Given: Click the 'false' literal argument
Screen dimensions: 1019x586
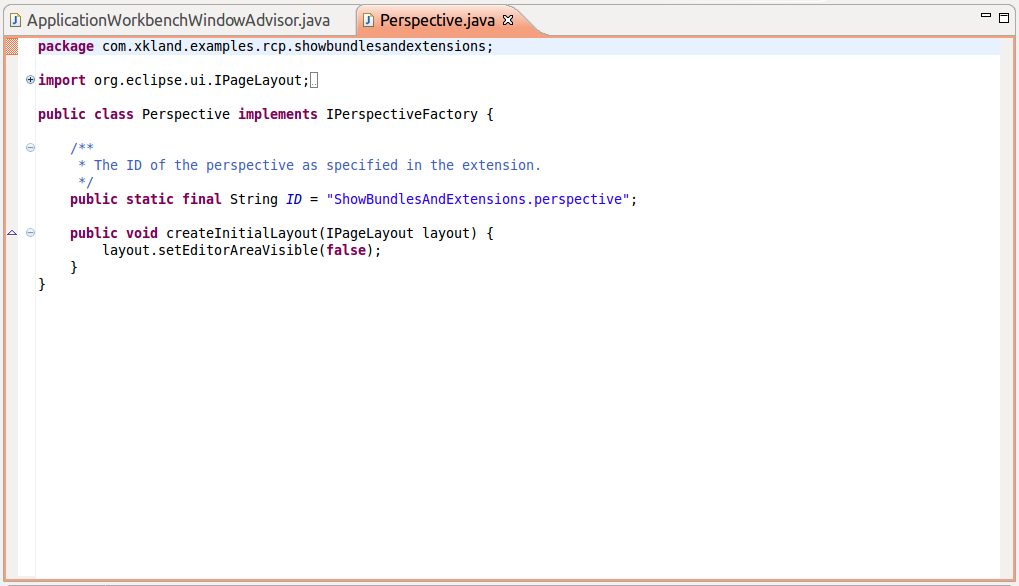Looking at the screenshot, I should point(346,250).
